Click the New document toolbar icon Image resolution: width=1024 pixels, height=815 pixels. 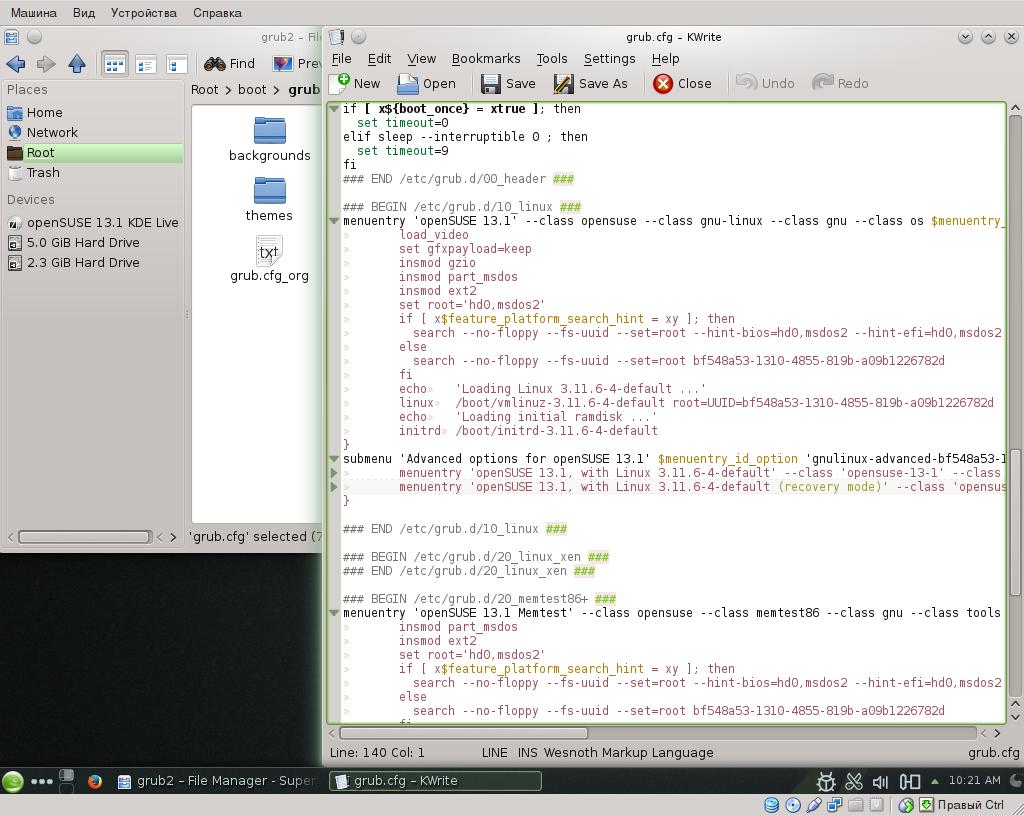(x=342, y=83)
